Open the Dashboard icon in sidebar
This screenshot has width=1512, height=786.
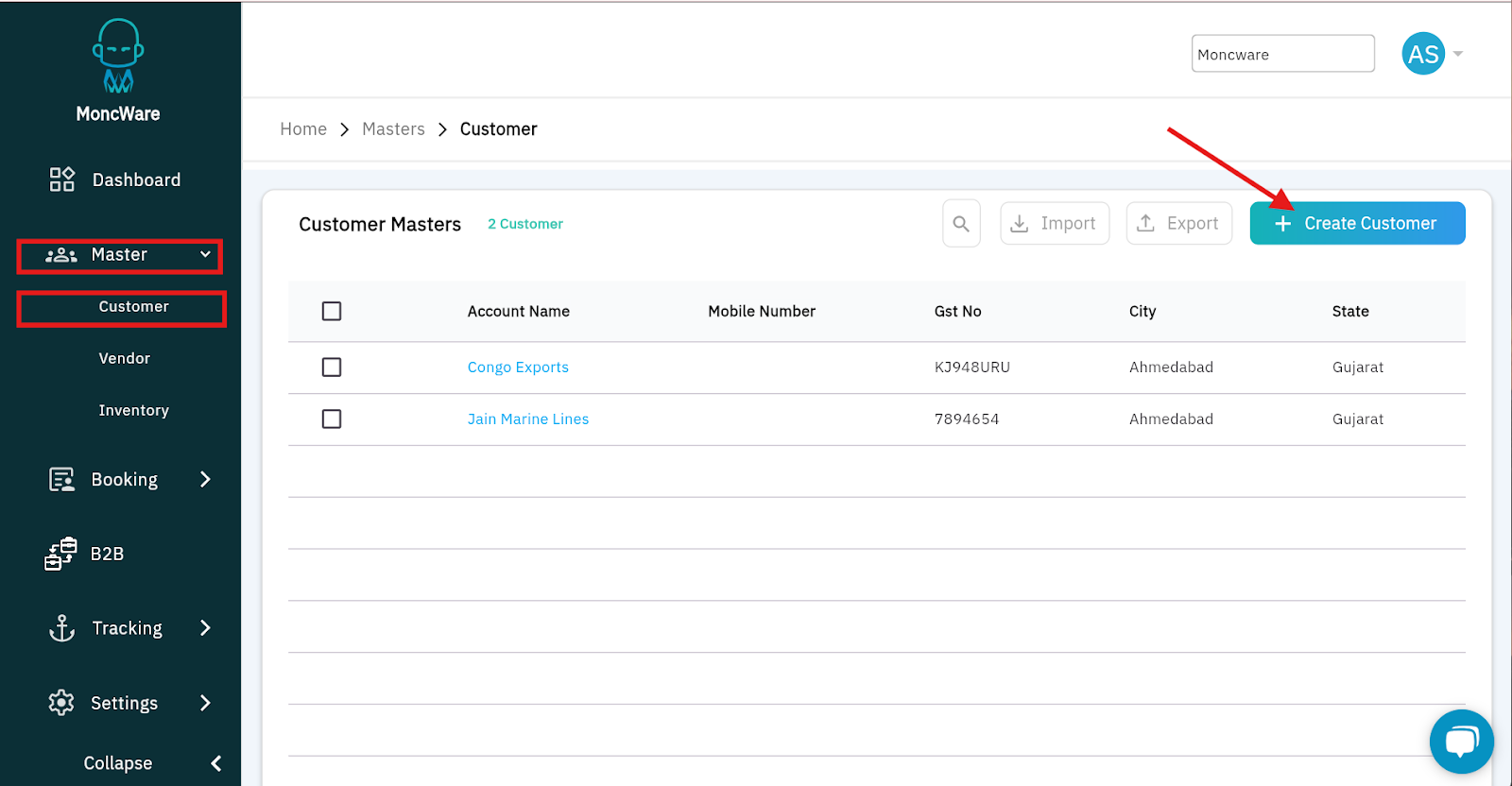[x=62, y=179]
